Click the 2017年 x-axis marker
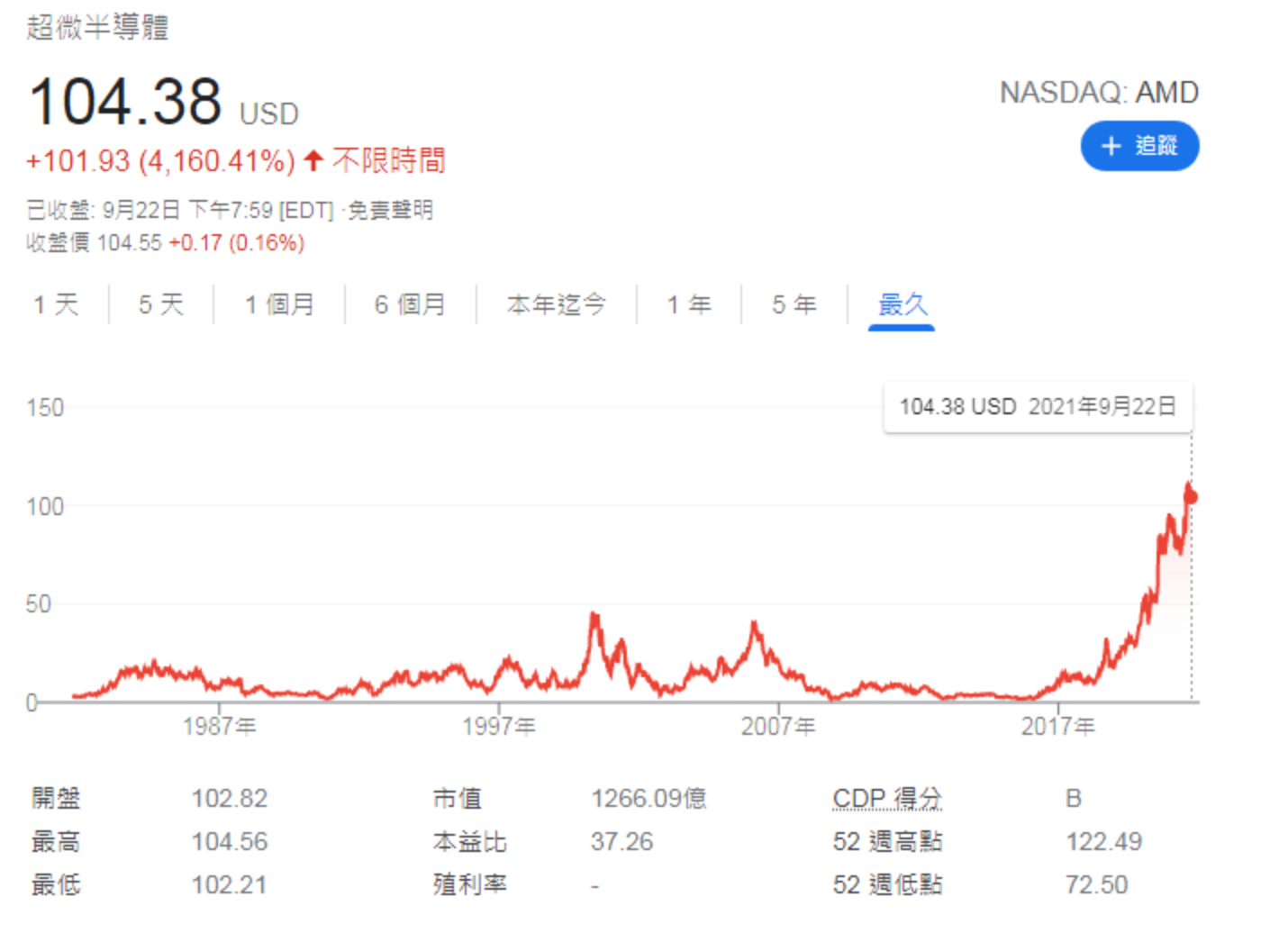Image resolution: width=1288 pixels, height=951 pixels. pyautogui.click(x=1058, y=726)
